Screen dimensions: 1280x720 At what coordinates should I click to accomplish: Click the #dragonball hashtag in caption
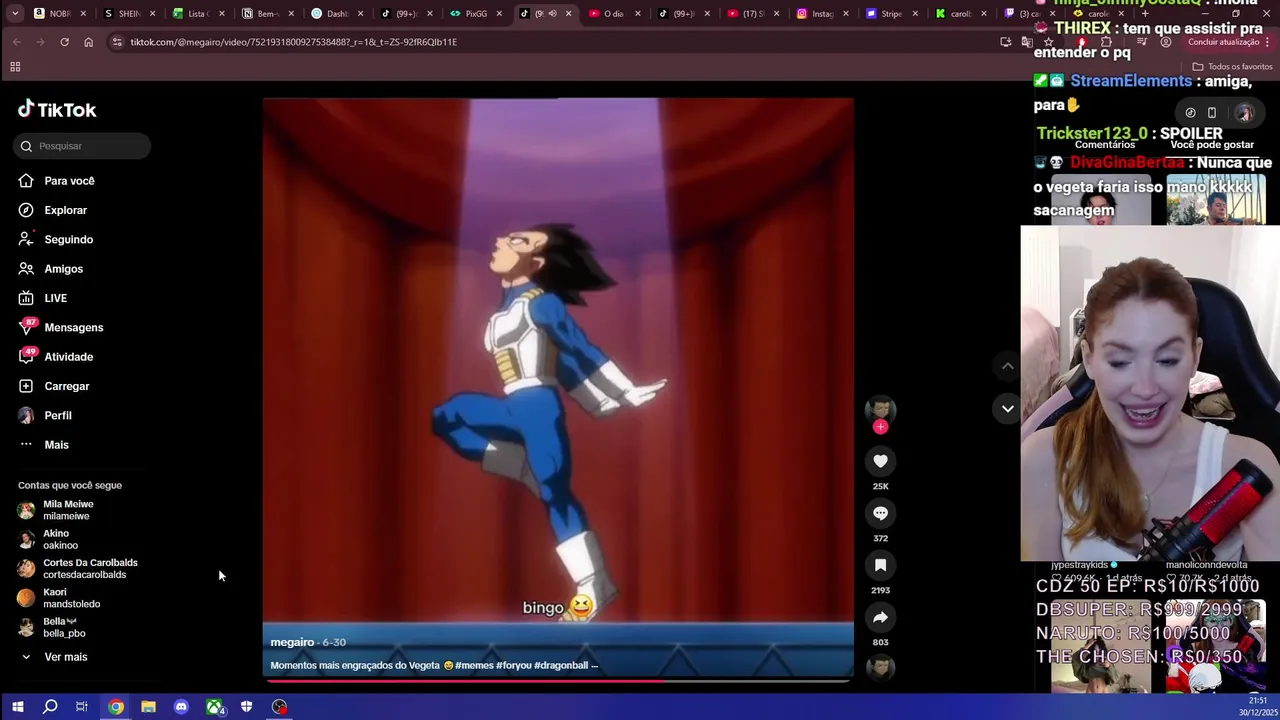click(561, 665)
